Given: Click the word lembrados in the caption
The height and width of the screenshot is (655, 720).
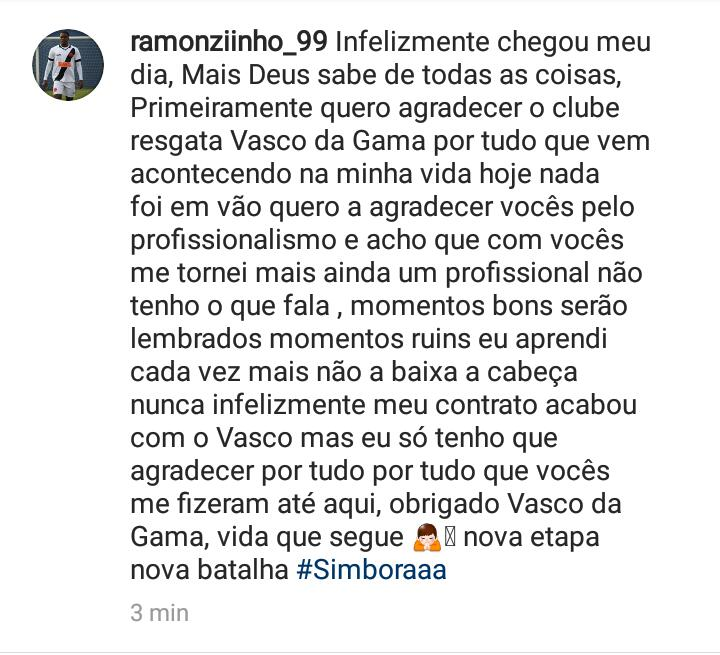Looking at the screenshot, I should click(x=196, y=339).
